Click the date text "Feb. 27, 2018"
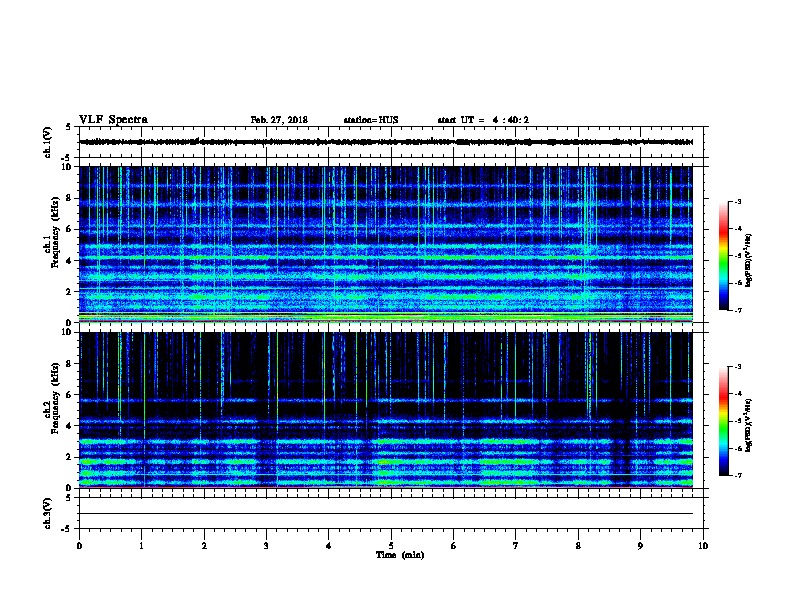Image resolution: width=792 pixels, height=612 pixels. point(279,120)
